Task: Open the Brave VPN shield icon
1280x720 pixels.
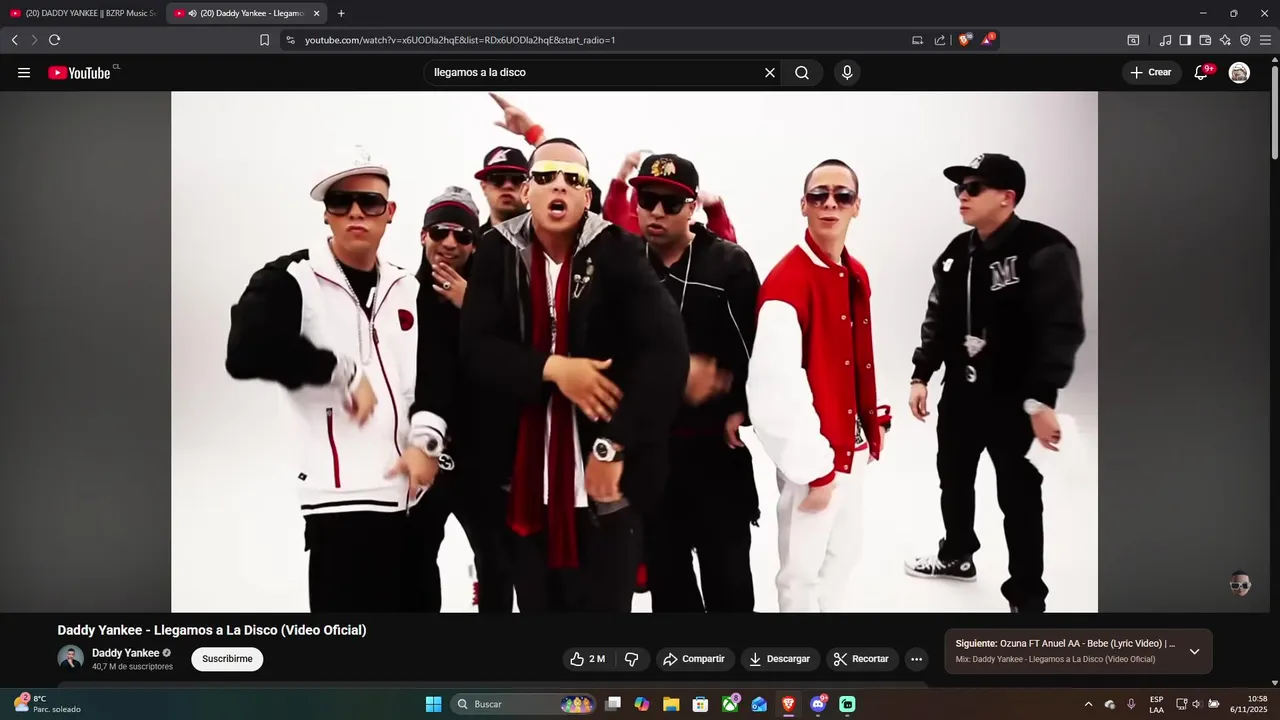Action: (1245, 40)
